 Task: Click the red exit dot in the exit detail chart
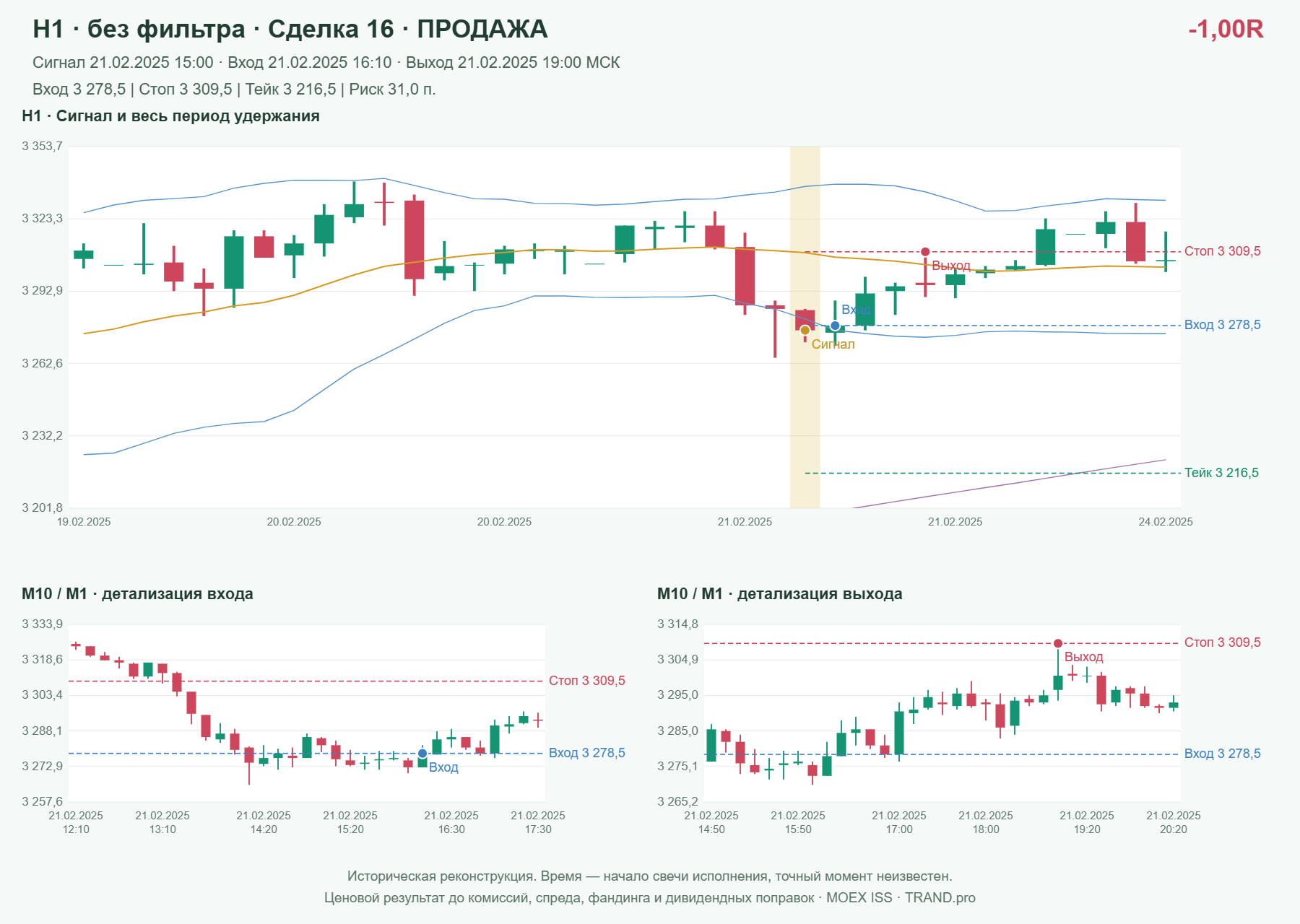(x=1058, y=643)
